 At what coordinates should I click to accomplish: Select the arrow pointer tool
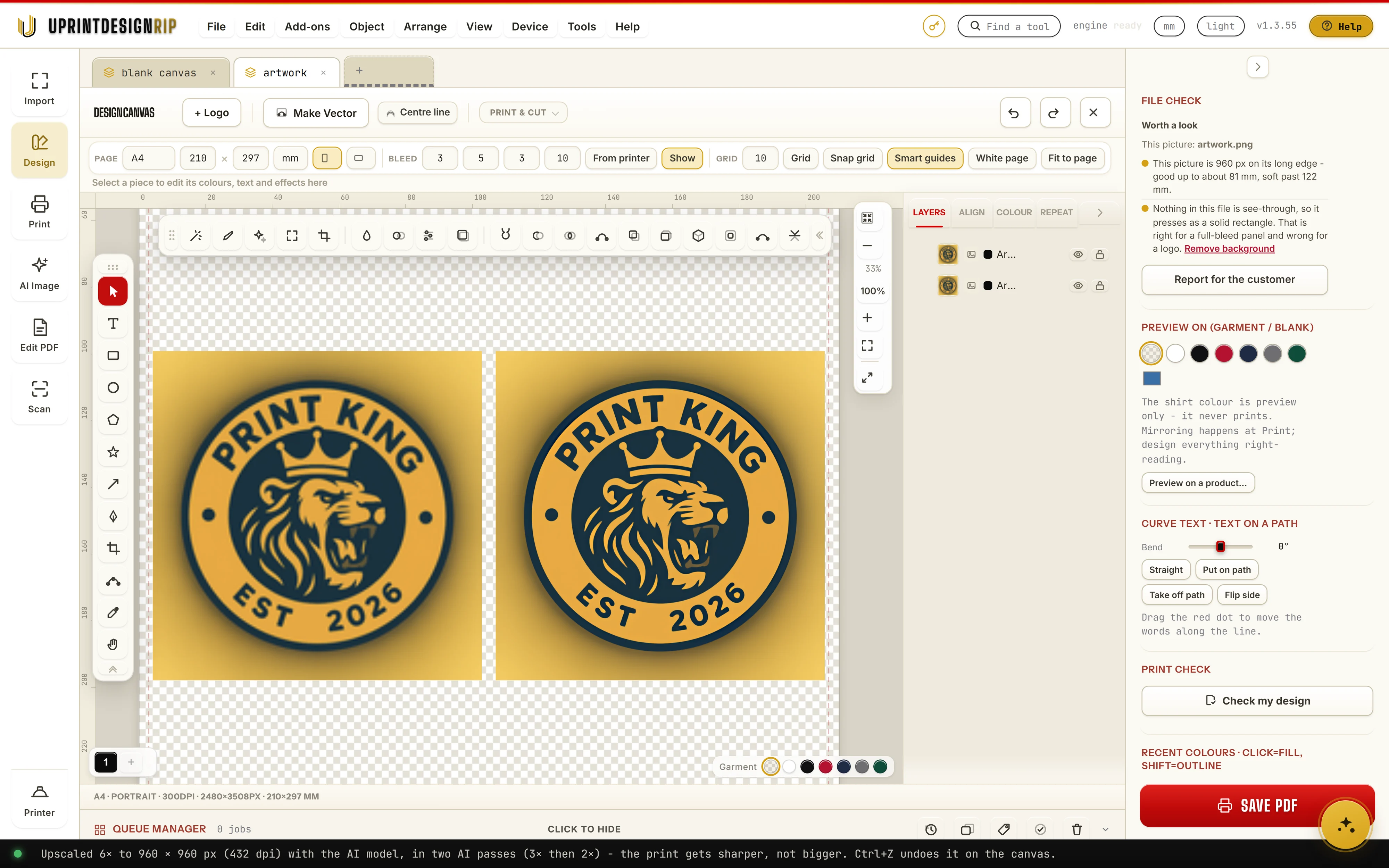113,292
